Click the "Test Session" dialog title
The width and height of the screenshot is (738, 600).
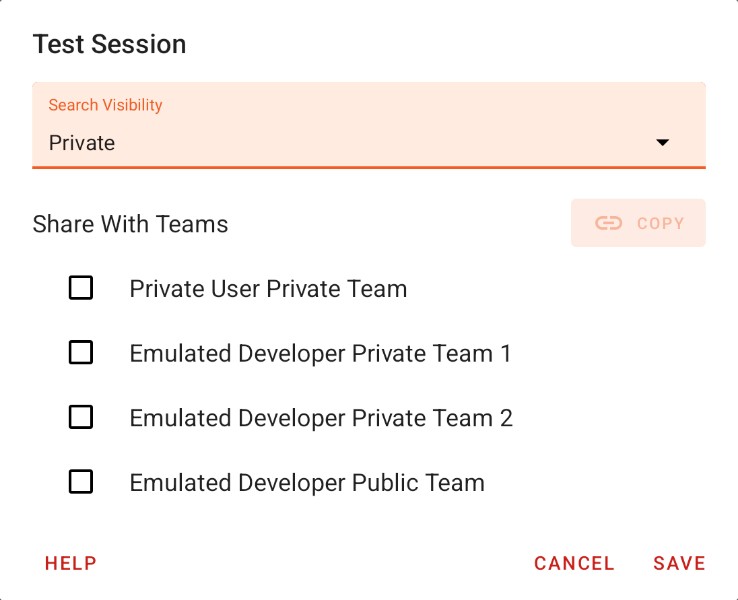pos(109,44)
